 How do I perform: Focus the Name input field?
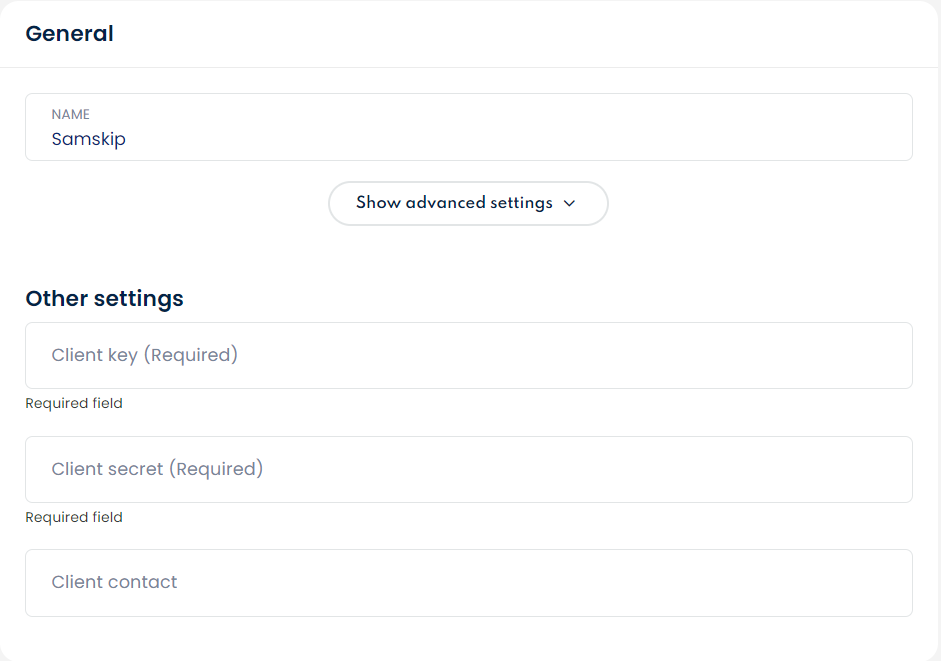coord(468,128)
